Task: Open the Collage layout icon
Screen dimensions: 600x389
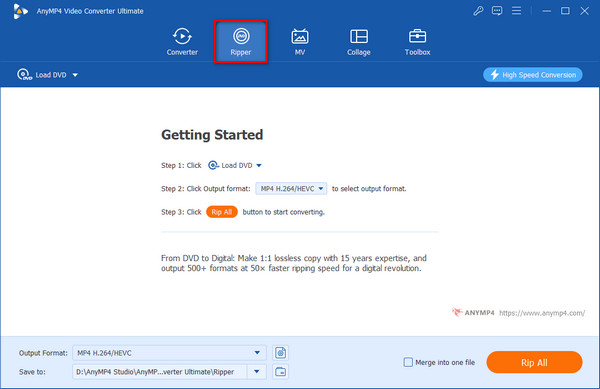Action: [x=359, y=37]
